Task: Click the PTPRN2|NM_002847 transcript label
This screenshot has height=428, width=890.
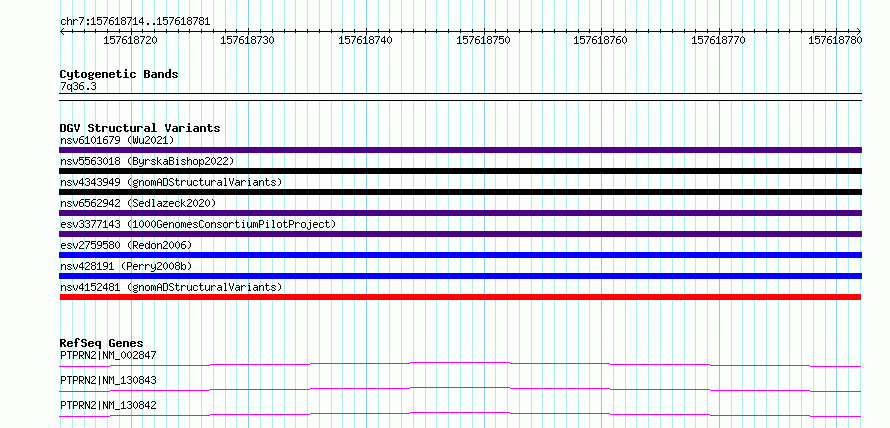Action: tap(108, 355)
